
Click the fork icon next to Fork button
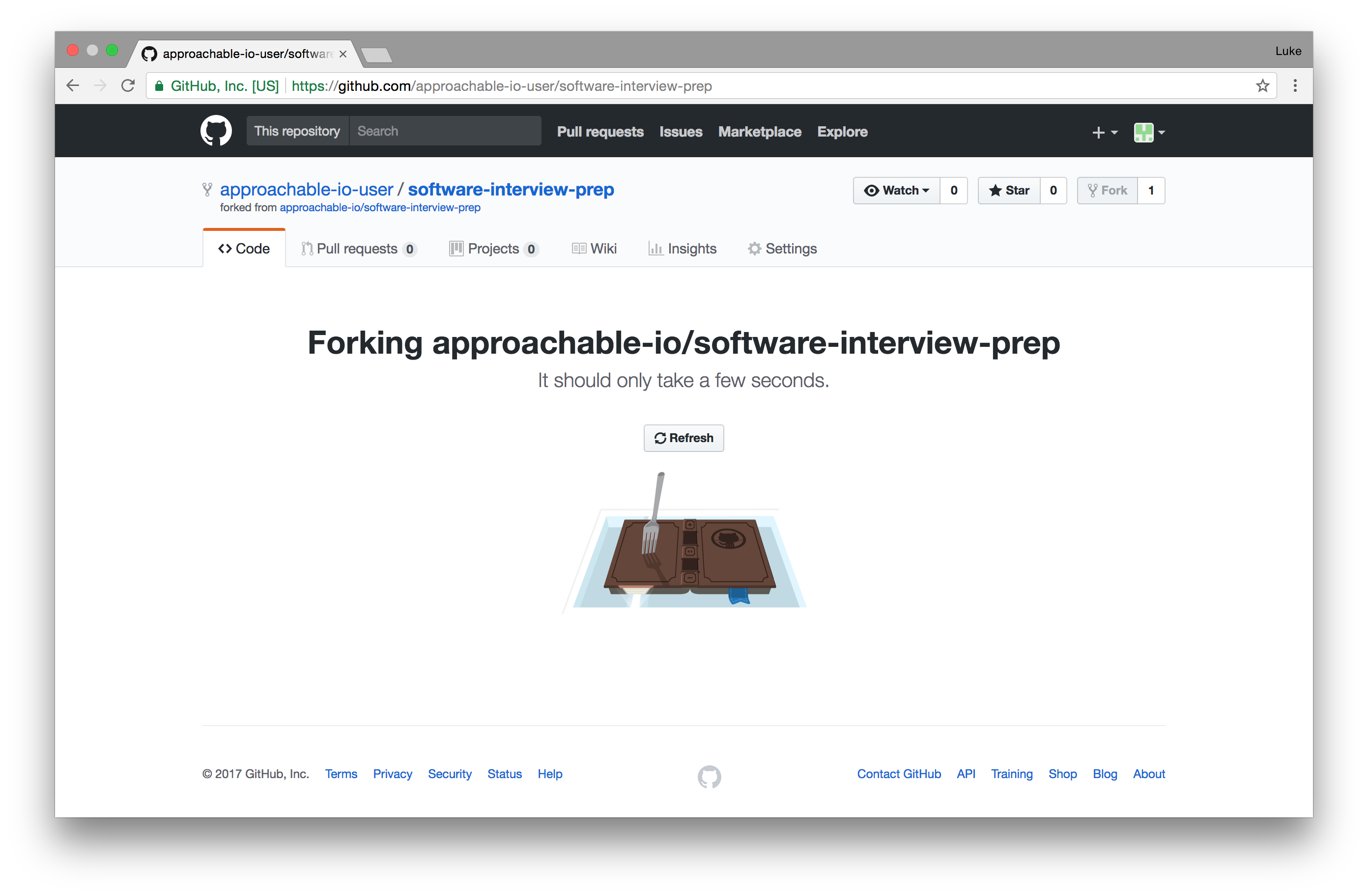tap(1092, 190)
